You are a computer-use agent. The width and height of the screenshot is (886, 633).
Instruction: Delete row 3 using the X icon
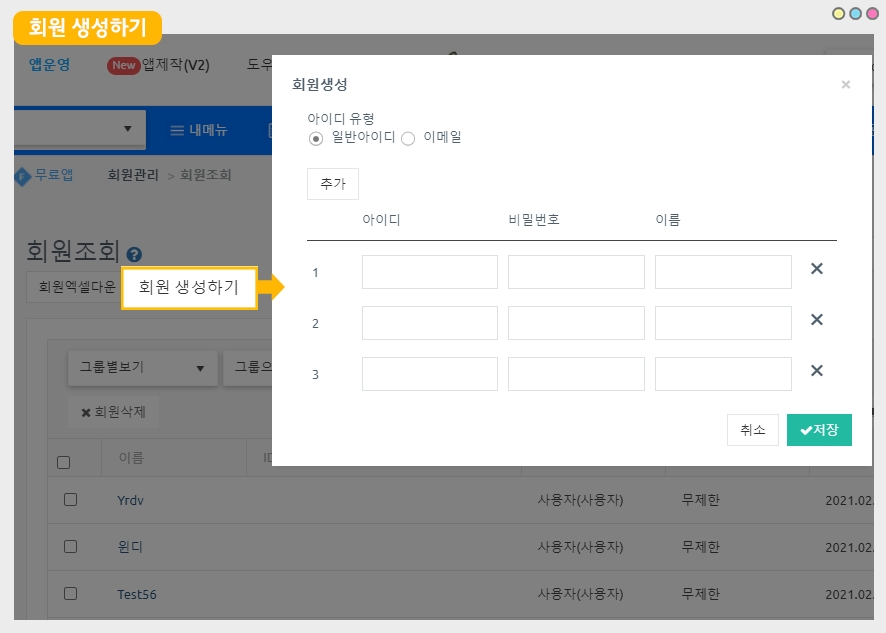pos(816,371)
